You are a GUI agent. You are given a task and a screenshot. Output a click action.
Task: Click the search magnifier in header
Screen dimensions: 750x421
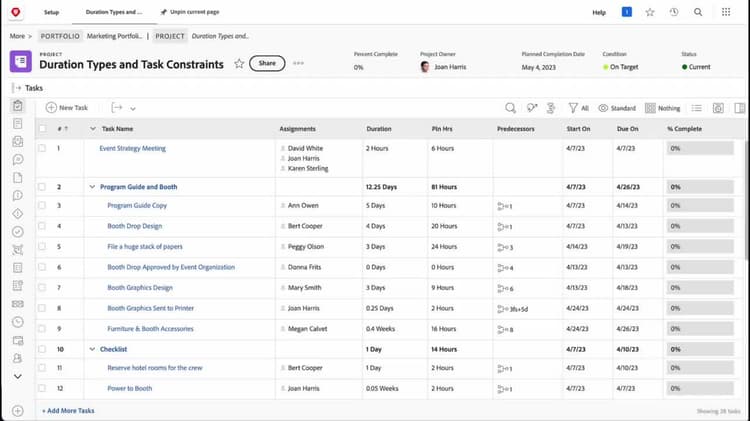698,12
